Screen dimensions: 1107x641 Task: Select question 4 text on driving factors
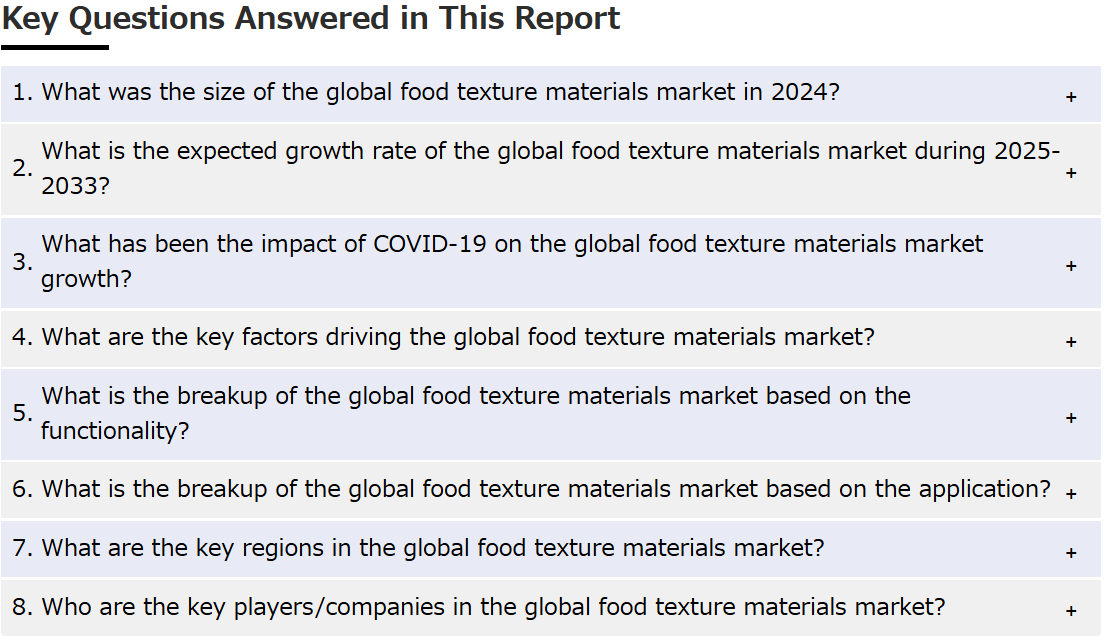458,337
